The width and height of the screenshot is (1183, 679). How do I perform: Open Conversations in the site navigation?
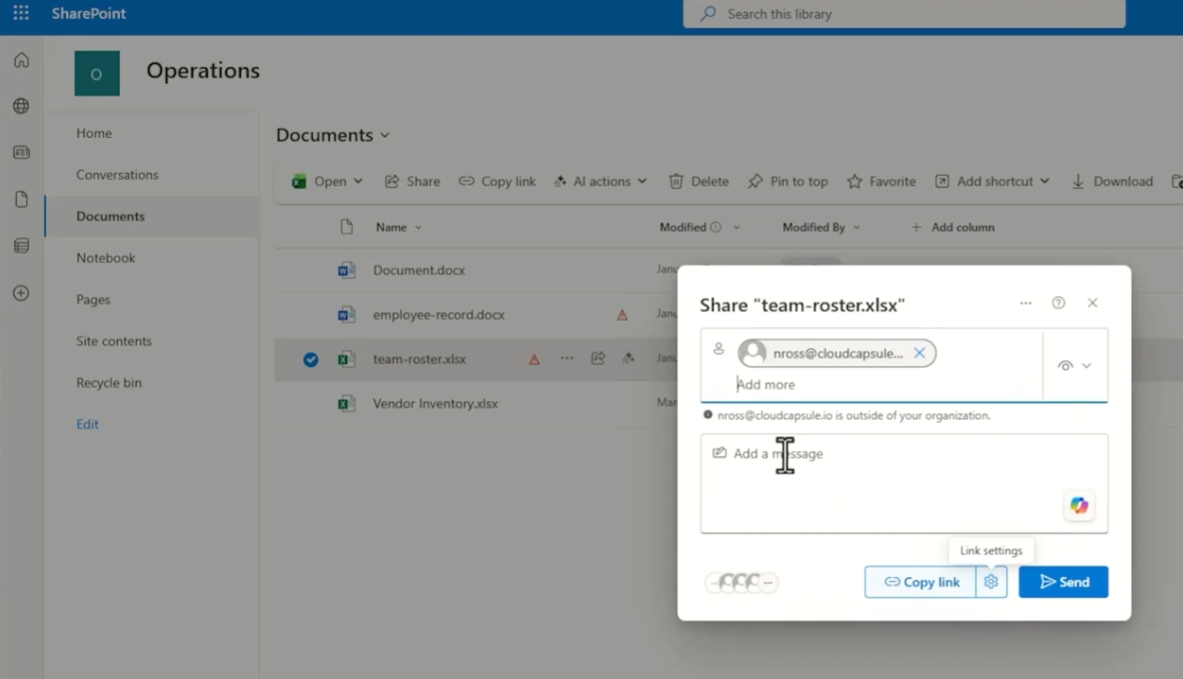click(117, 175)
